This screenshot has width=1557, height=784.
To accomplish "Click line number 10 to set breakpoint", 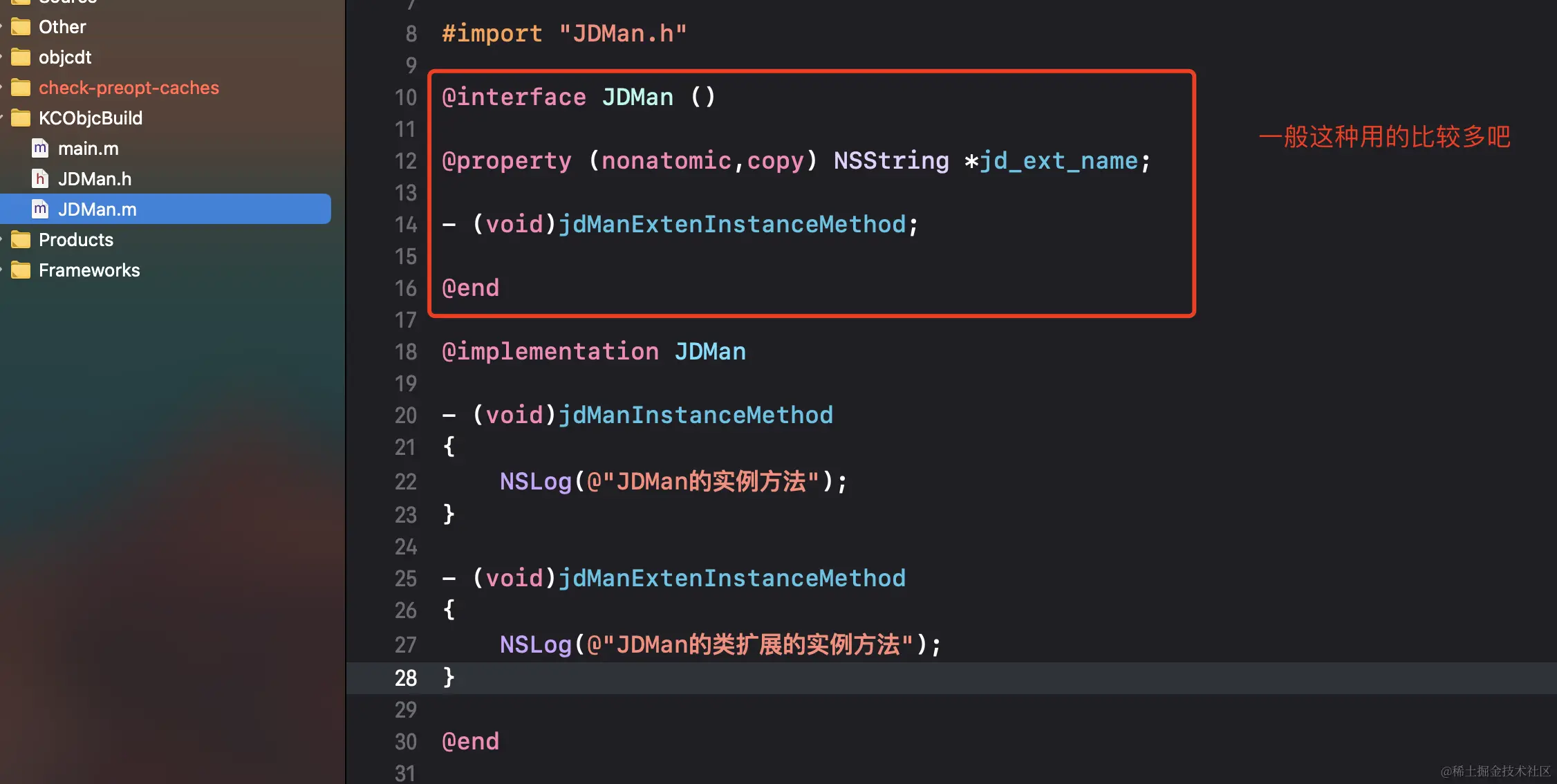I will pyautogui.click(x=405, y=97).
